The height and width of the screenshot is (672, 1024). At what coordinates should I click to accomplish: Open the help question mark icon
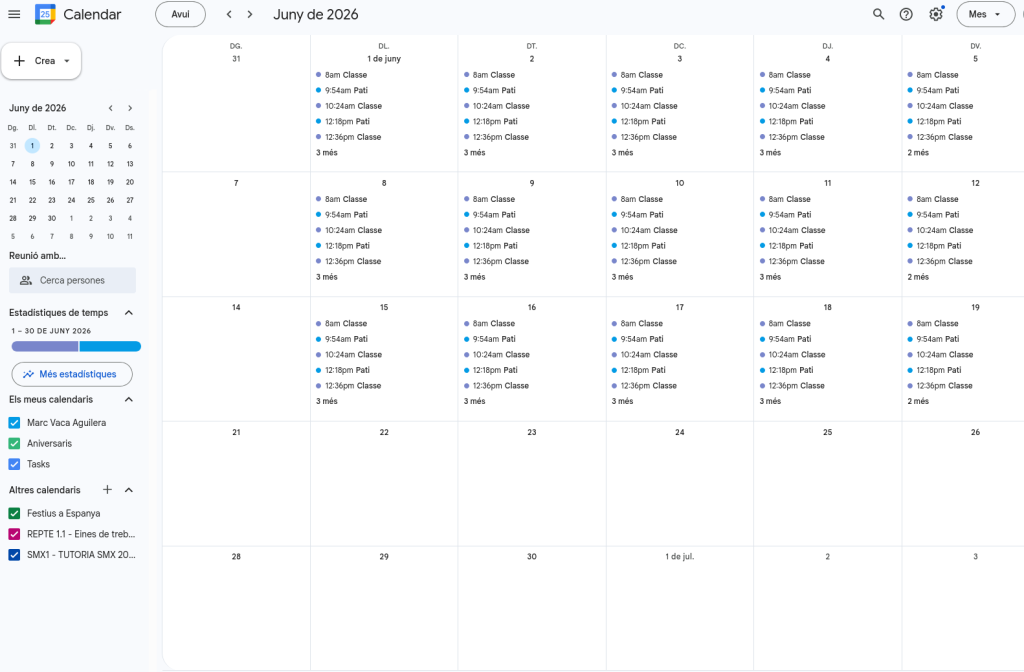906,14
